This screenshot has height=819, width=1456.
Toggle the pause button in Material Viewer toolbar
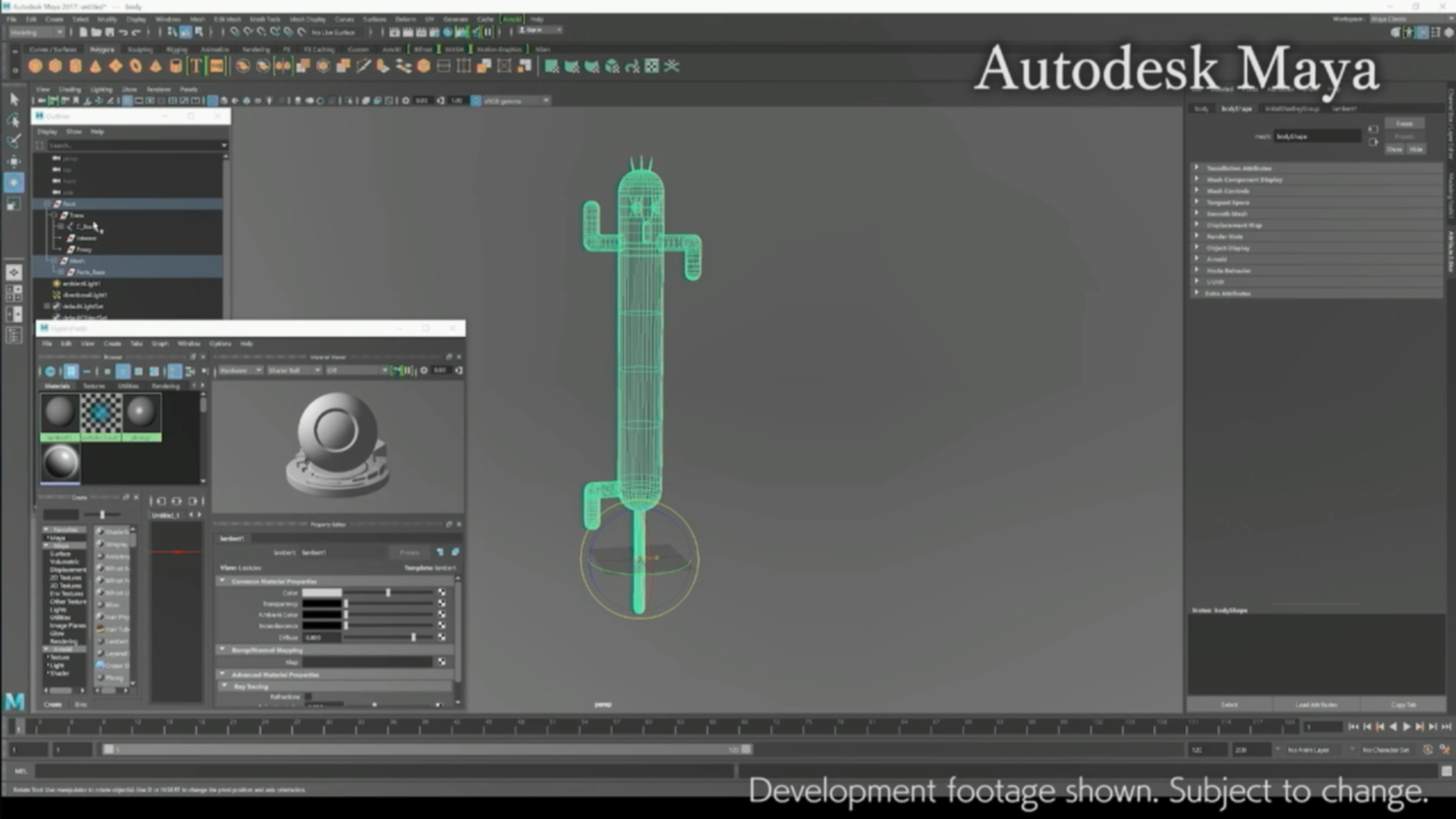(x=408, y=371)
